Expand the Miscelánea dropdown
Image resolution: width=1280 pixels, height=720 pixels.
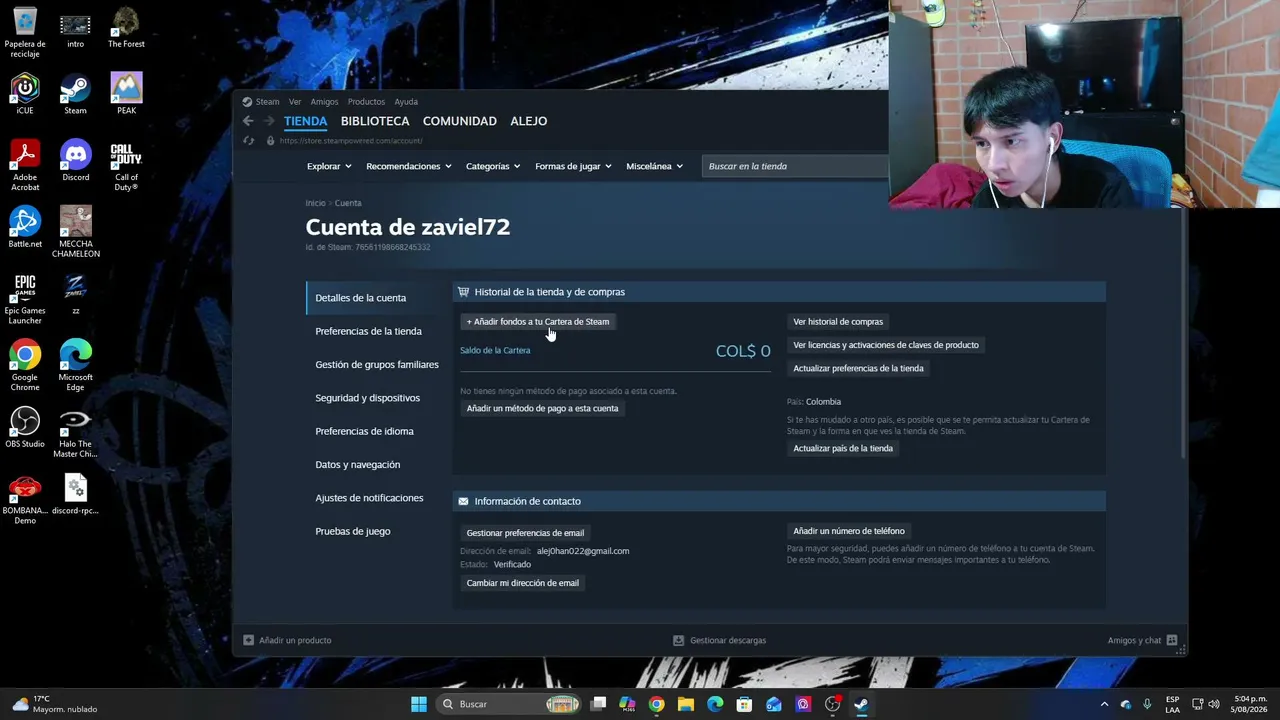[x=654, y=166]
